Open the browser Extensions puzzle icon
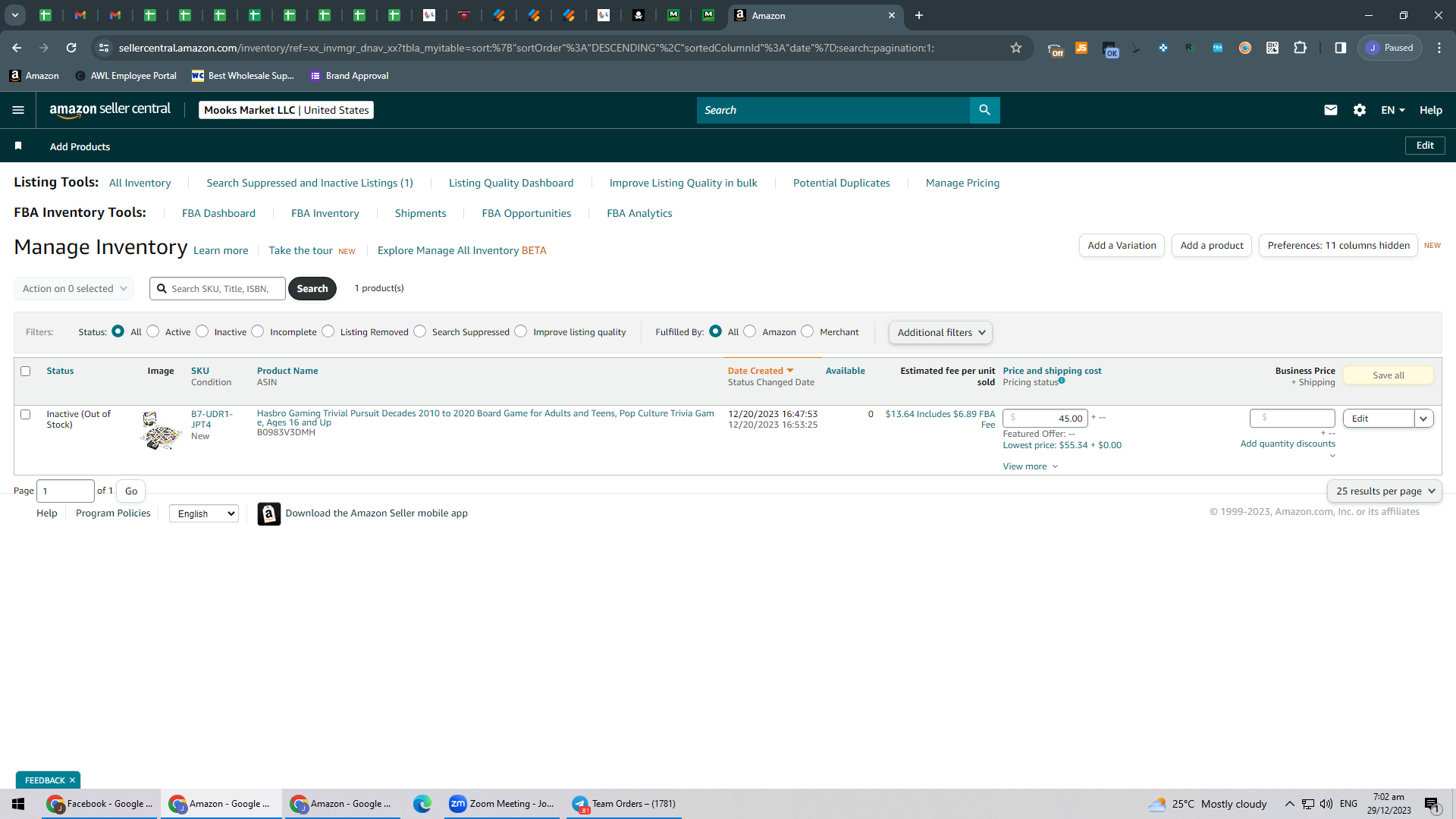Viewport: 1456px width, 819px height. (1300, 48)
